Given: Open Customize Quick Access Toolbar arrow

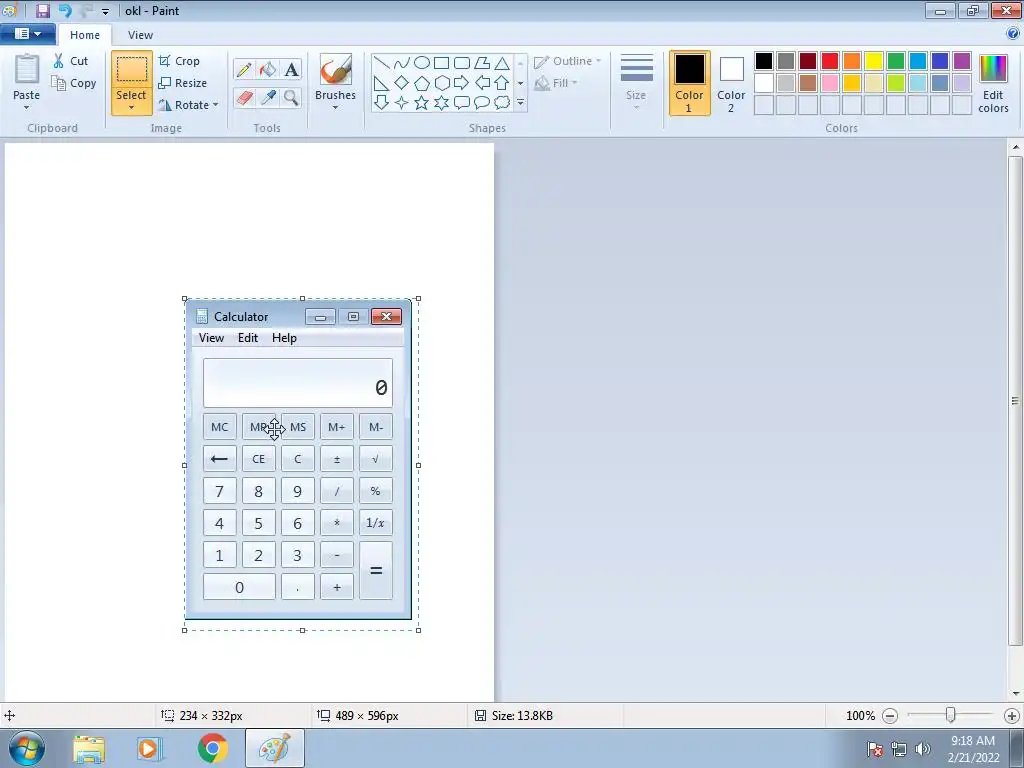Looking at the screenshot, I should coord(105,11).
